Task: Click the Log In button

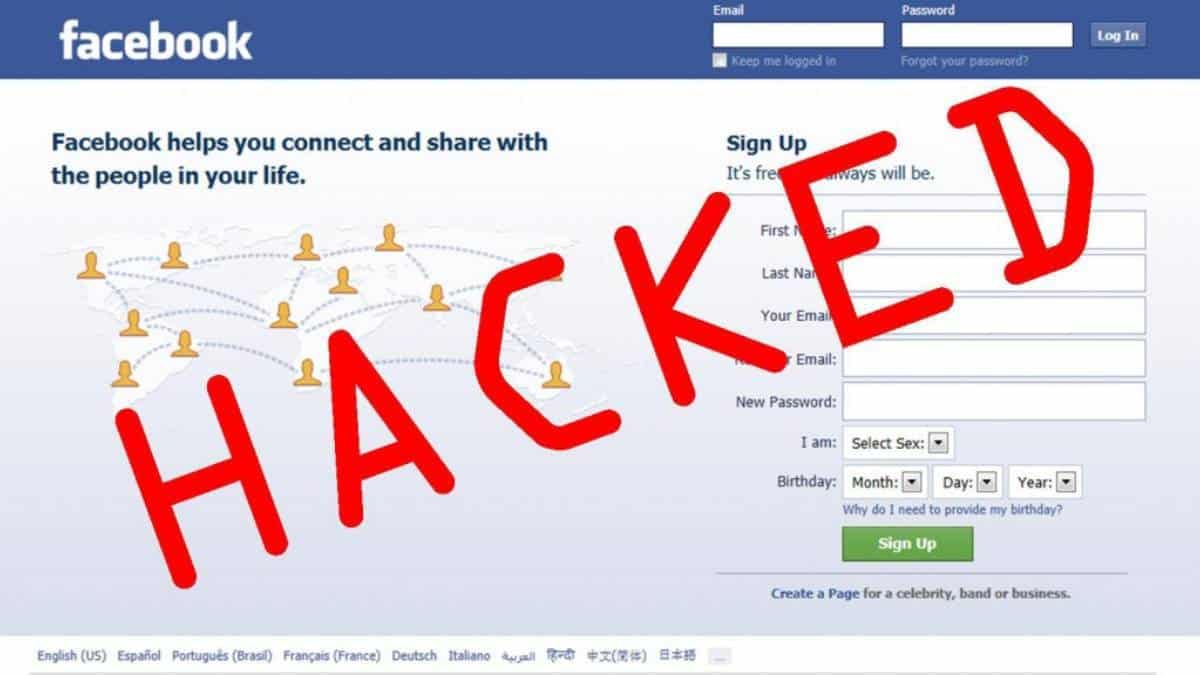Action: (1117, 36)
